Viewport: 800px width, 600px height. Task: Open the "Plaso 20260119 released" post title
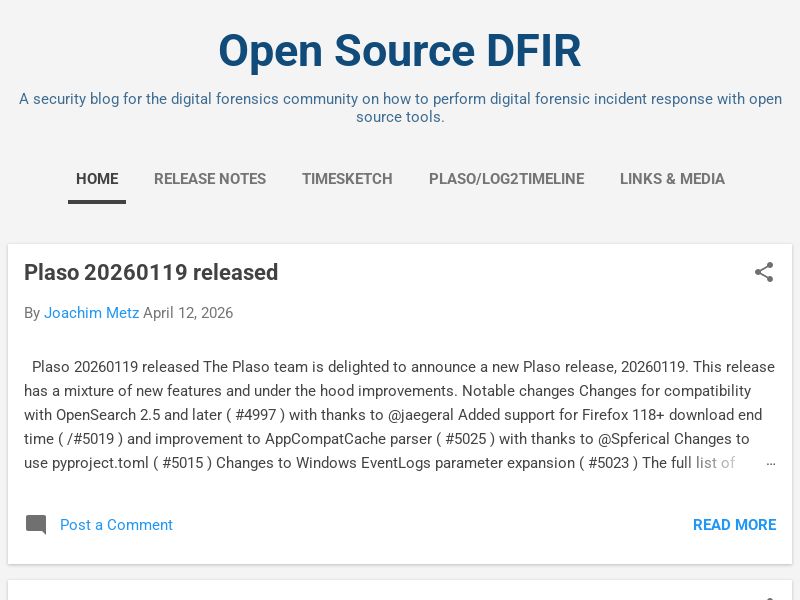pos(151,272)
